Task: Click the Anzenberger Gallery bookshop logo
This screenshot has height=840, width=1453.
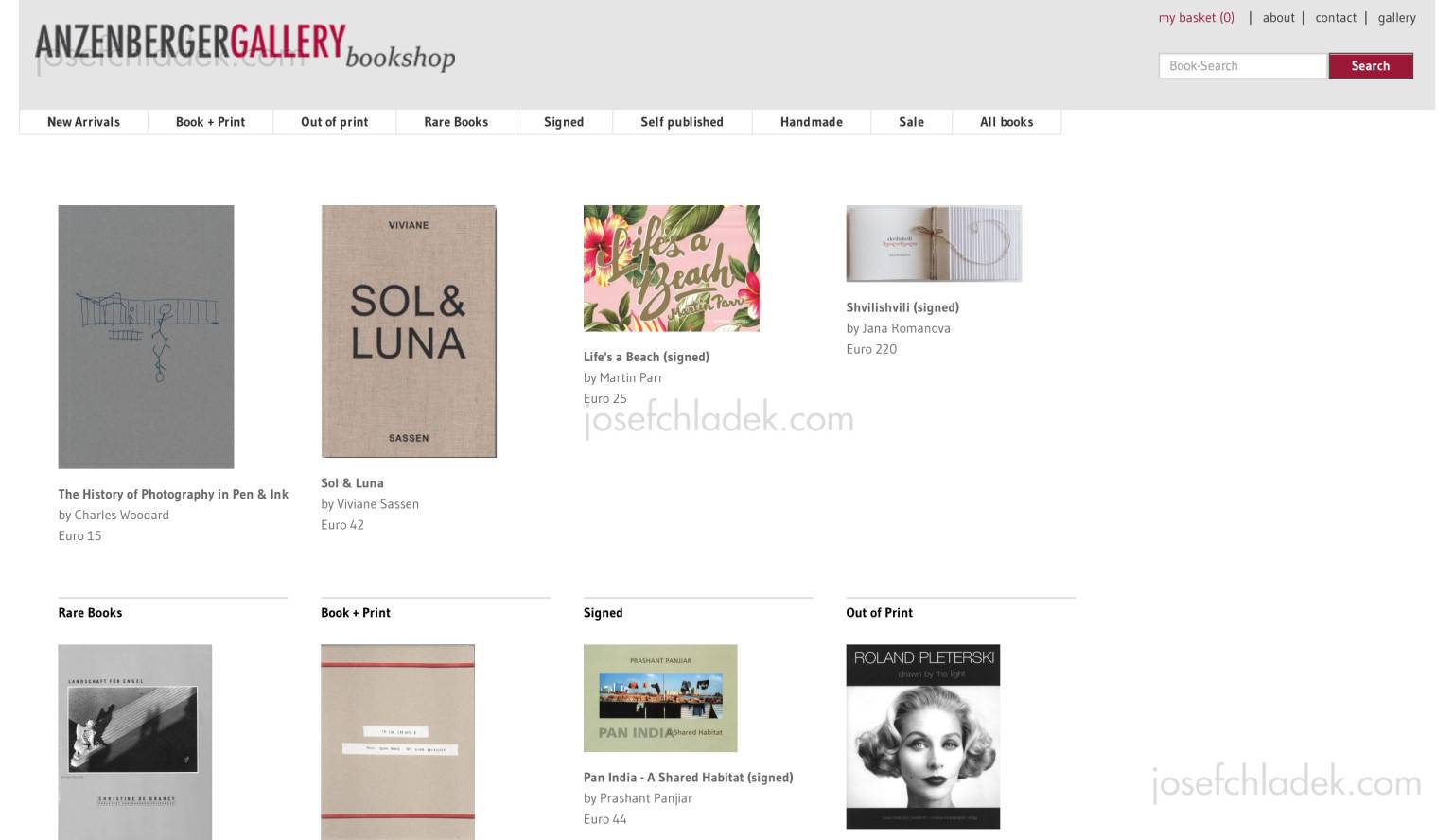Action: click(x=245, y=47)
